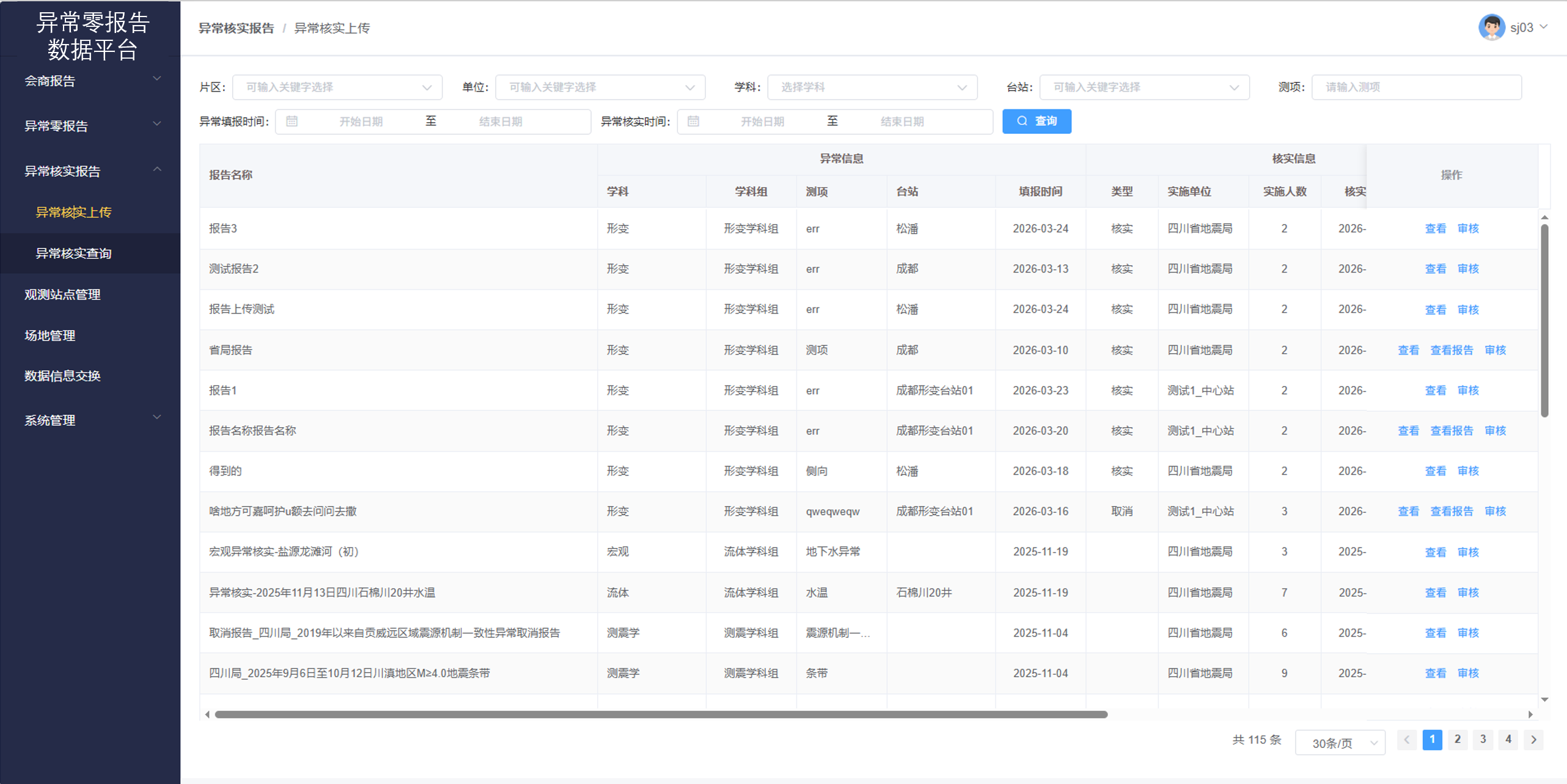Expand the 系统管理 sidebar menu
The height and width of the screenshot is (784, 1567).
coord(90,420)
